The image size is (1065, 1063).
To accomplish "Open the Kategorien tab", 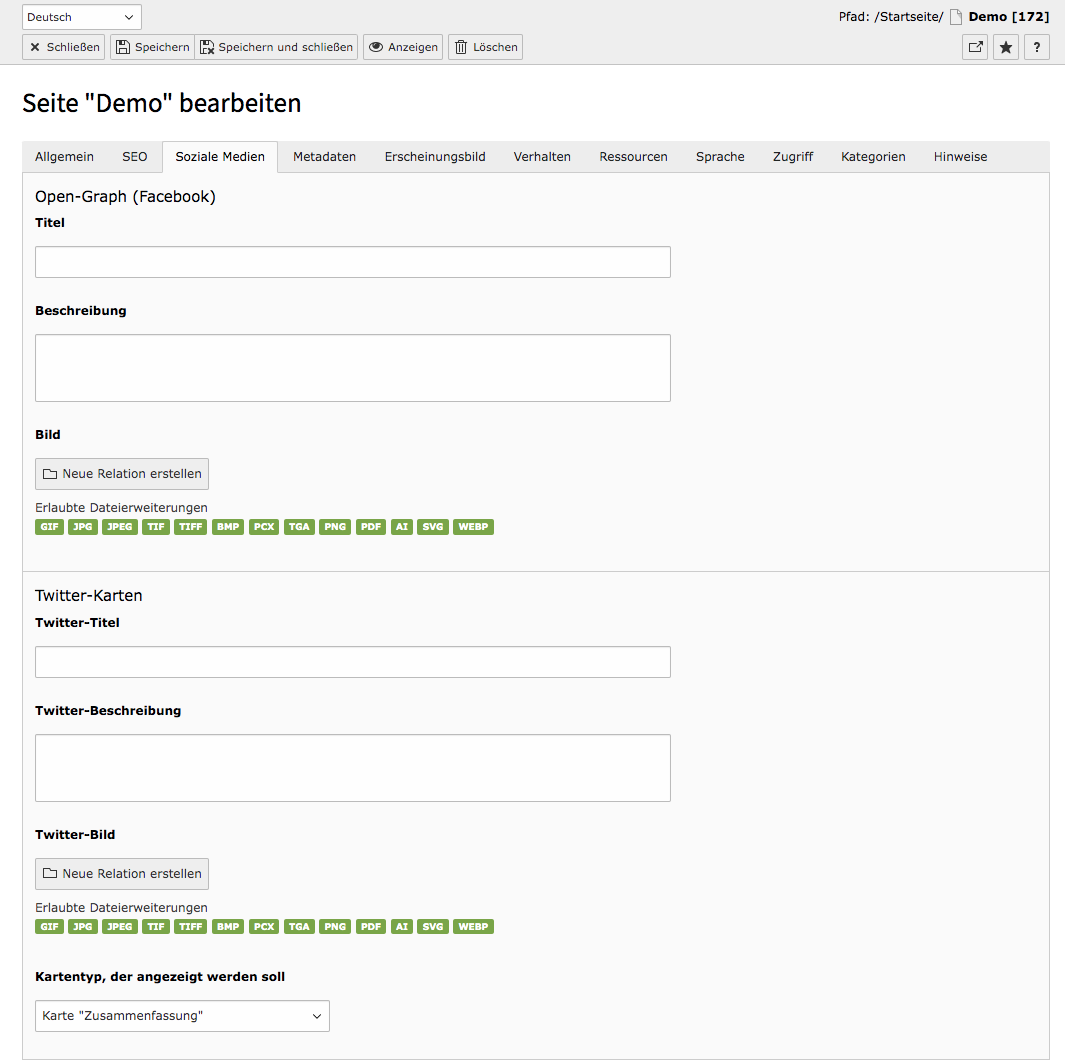I will click(x=872, y=156).
